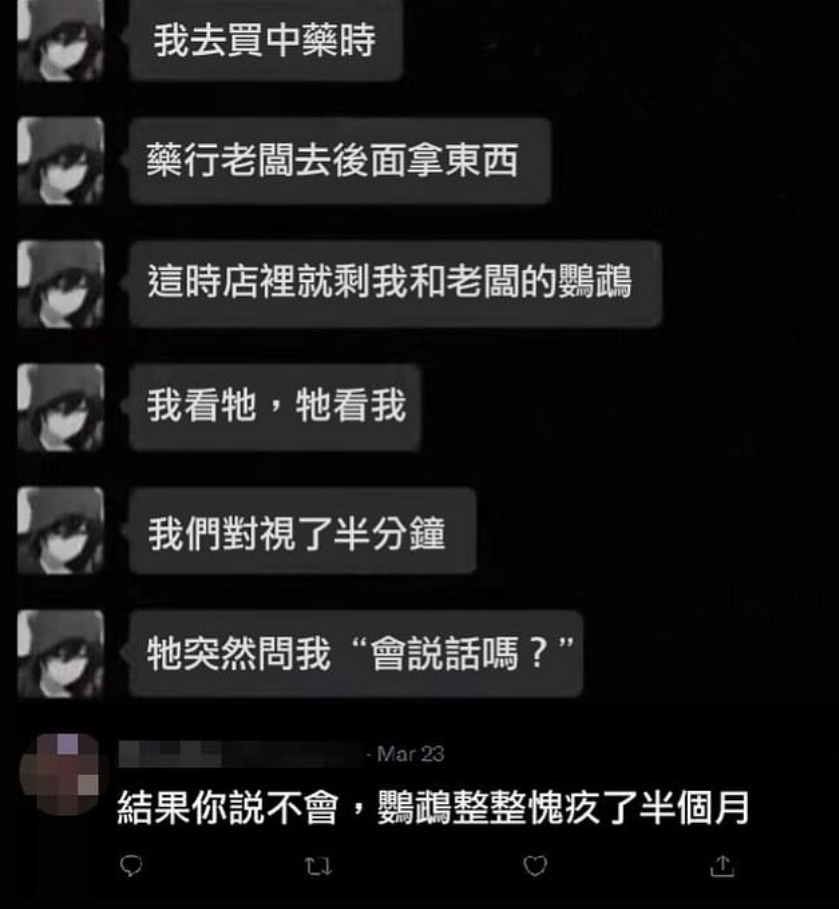The height and width of the screenshot is (909, 839).
Task: Select the message 牠突然問我 "會説話嗎？"
Action: [356, 653]
